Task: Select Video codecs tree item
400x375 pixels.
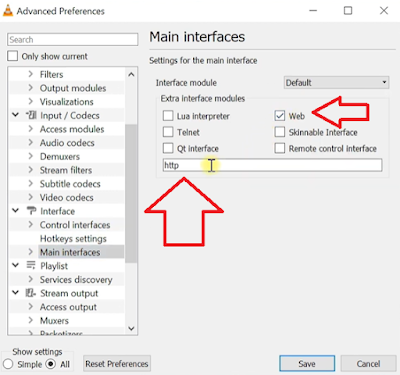Action: click(66, 197)
